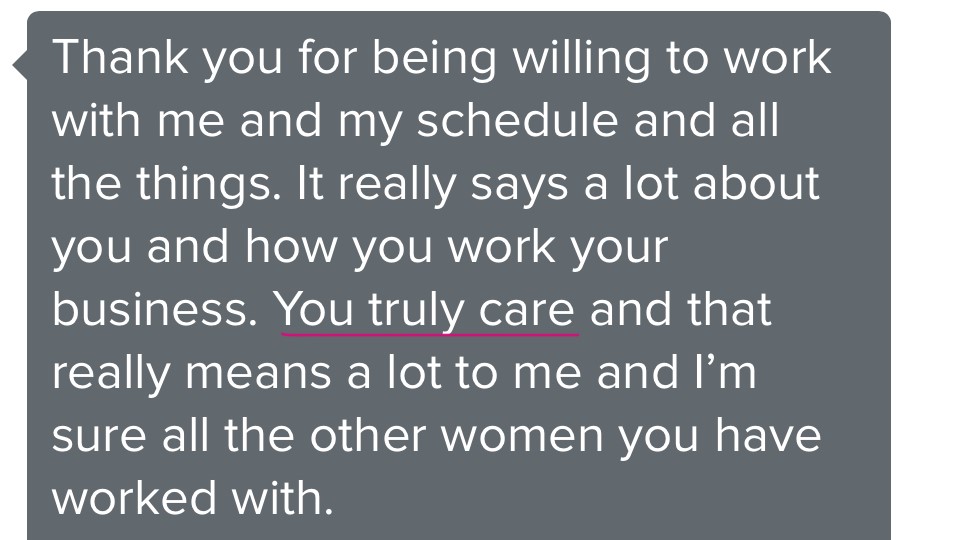Click the underlined "You truly care" text
Image resolution: width=954 pixels, height=540 pixels.
coord(426,309)
